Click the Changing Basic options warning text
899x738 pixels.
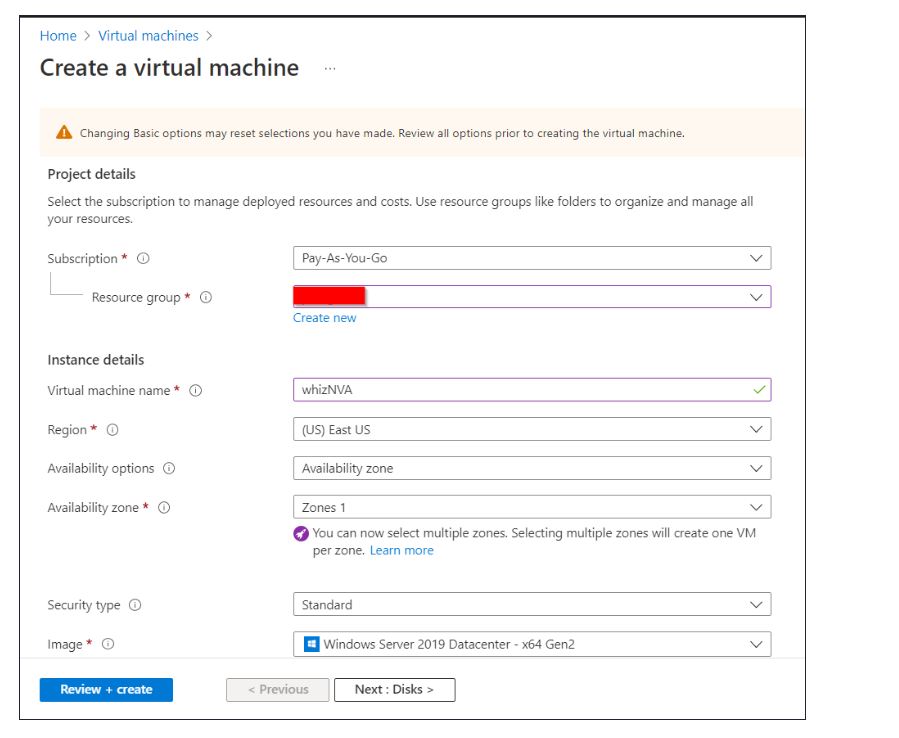[382, 134]
